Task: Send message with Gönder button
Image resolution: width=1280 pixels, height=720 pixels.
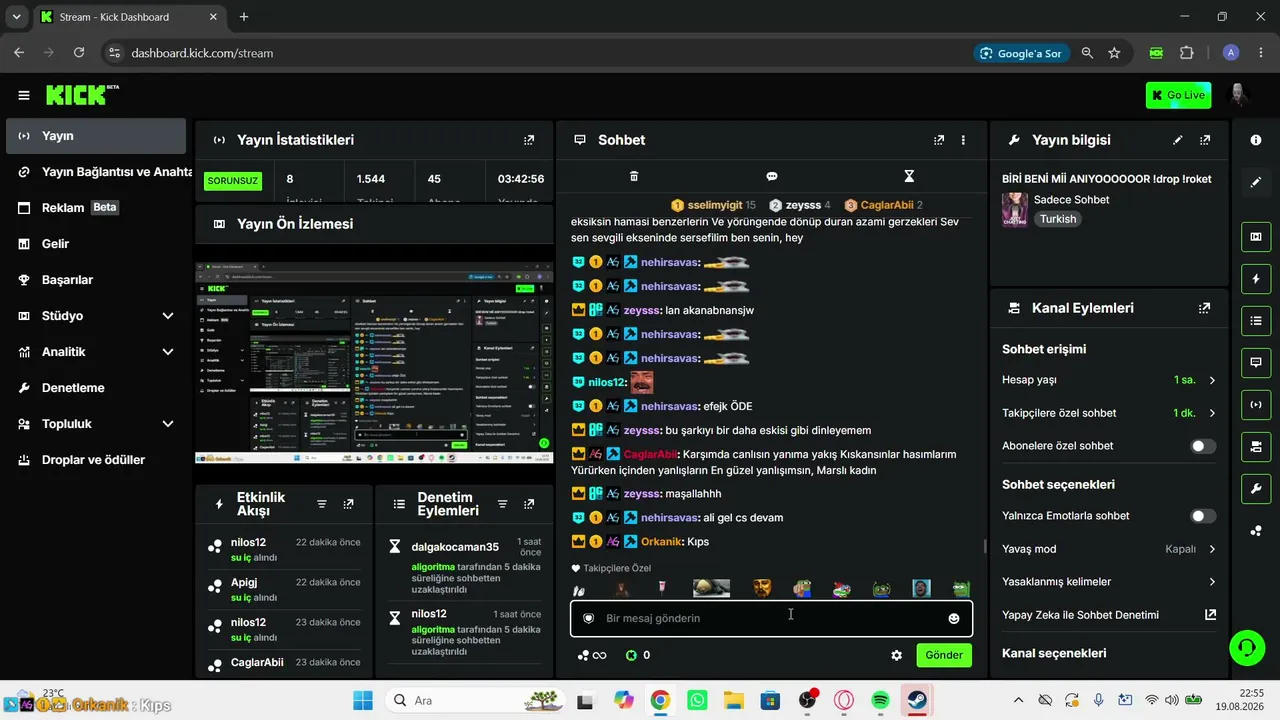Action: pos(944,655)
